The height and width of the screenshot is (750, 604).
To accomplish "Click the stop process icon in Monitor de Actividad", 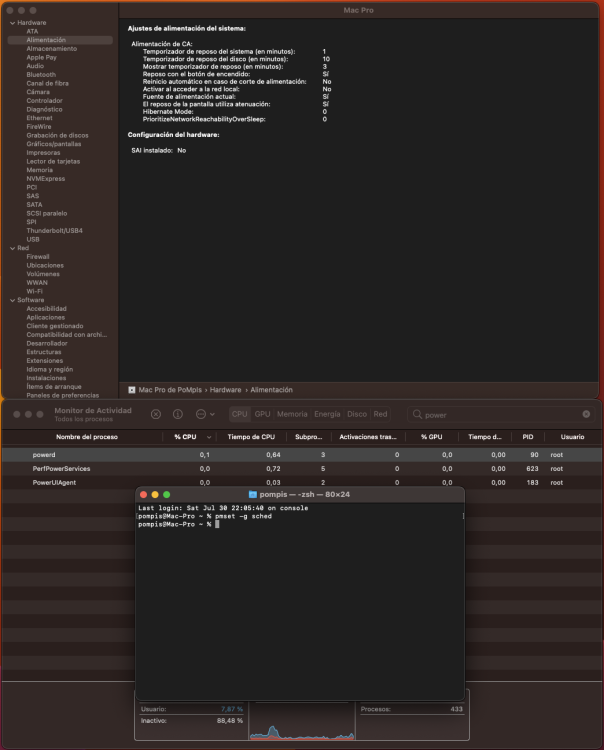I will (156, 414).
